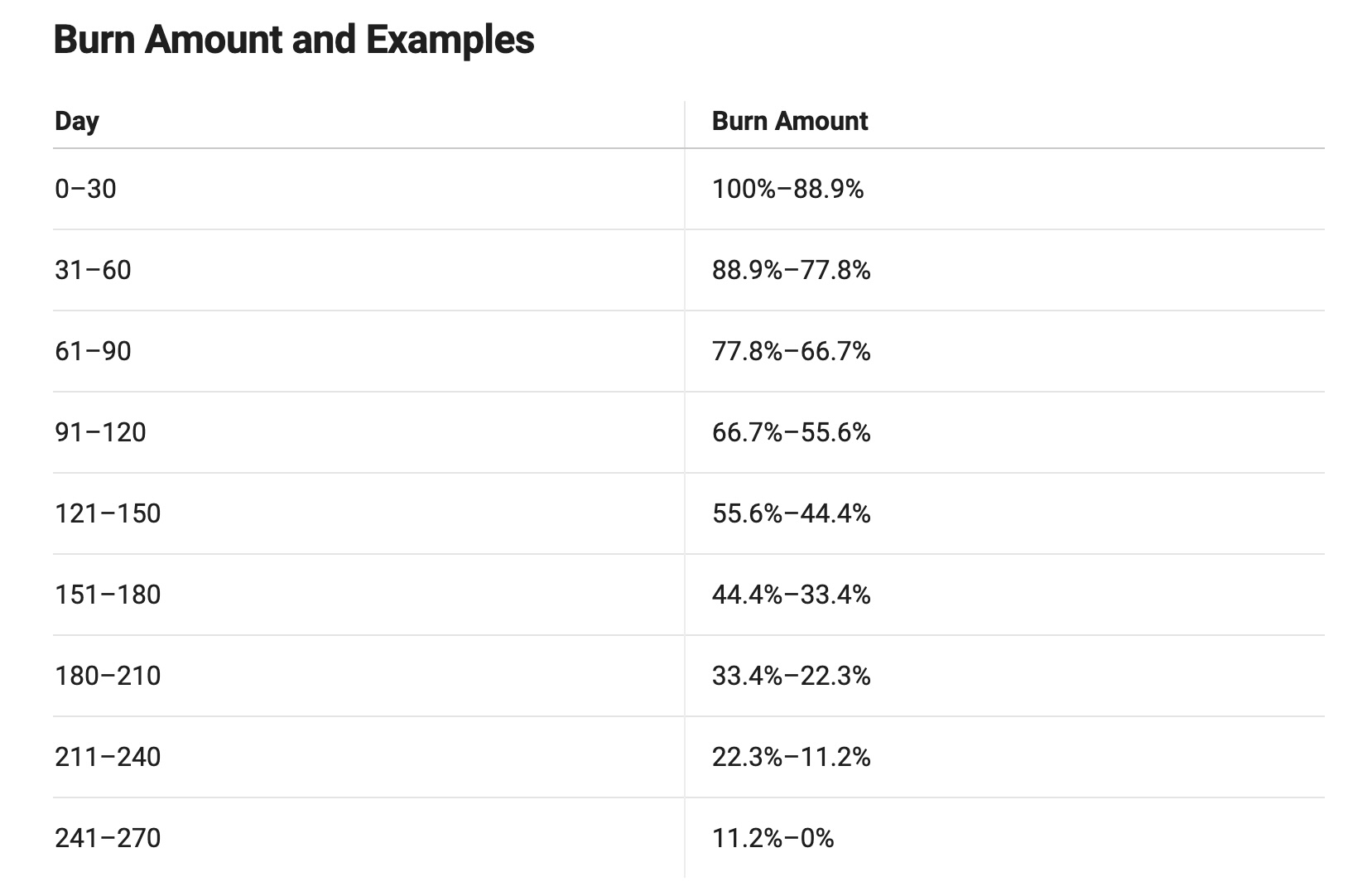Image resolution: width=1348 pixels, height=896 pixels.
Task: Select the "11.2%–0%" burn amount cell
Action: [773, 838]
